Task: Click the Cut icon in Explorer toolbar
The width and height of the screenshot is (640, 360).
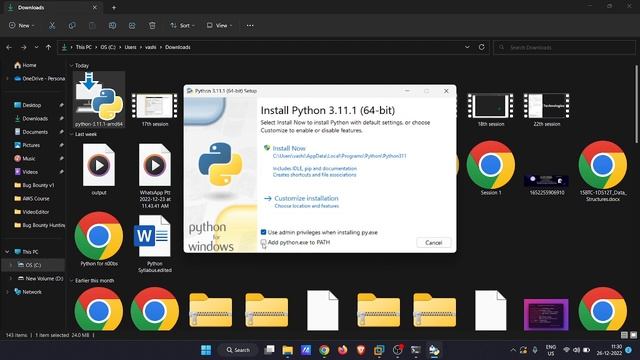Action: pos(52,25)
